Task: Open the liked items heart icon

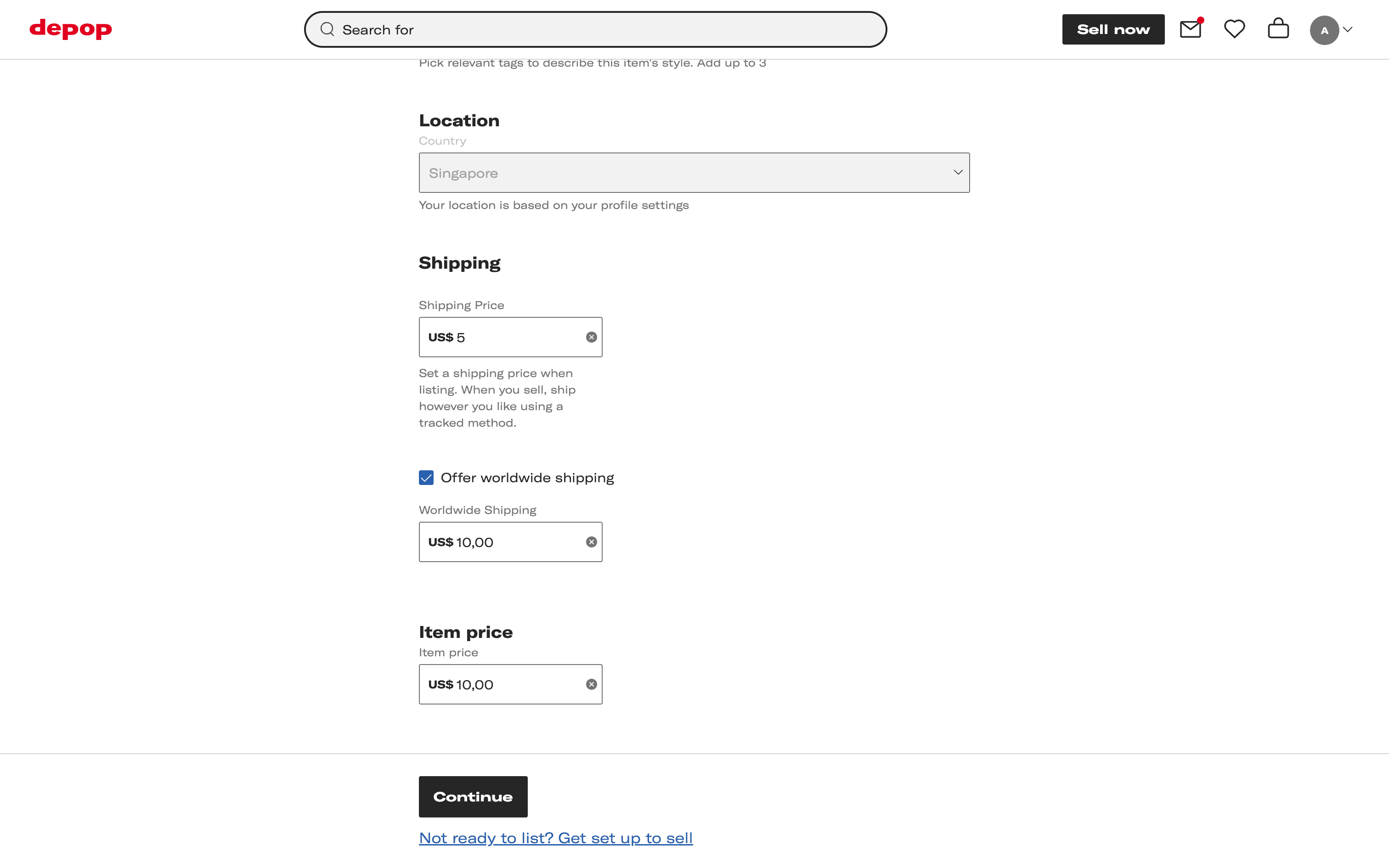Action: pyautogui.click(x=1234, y=29)
